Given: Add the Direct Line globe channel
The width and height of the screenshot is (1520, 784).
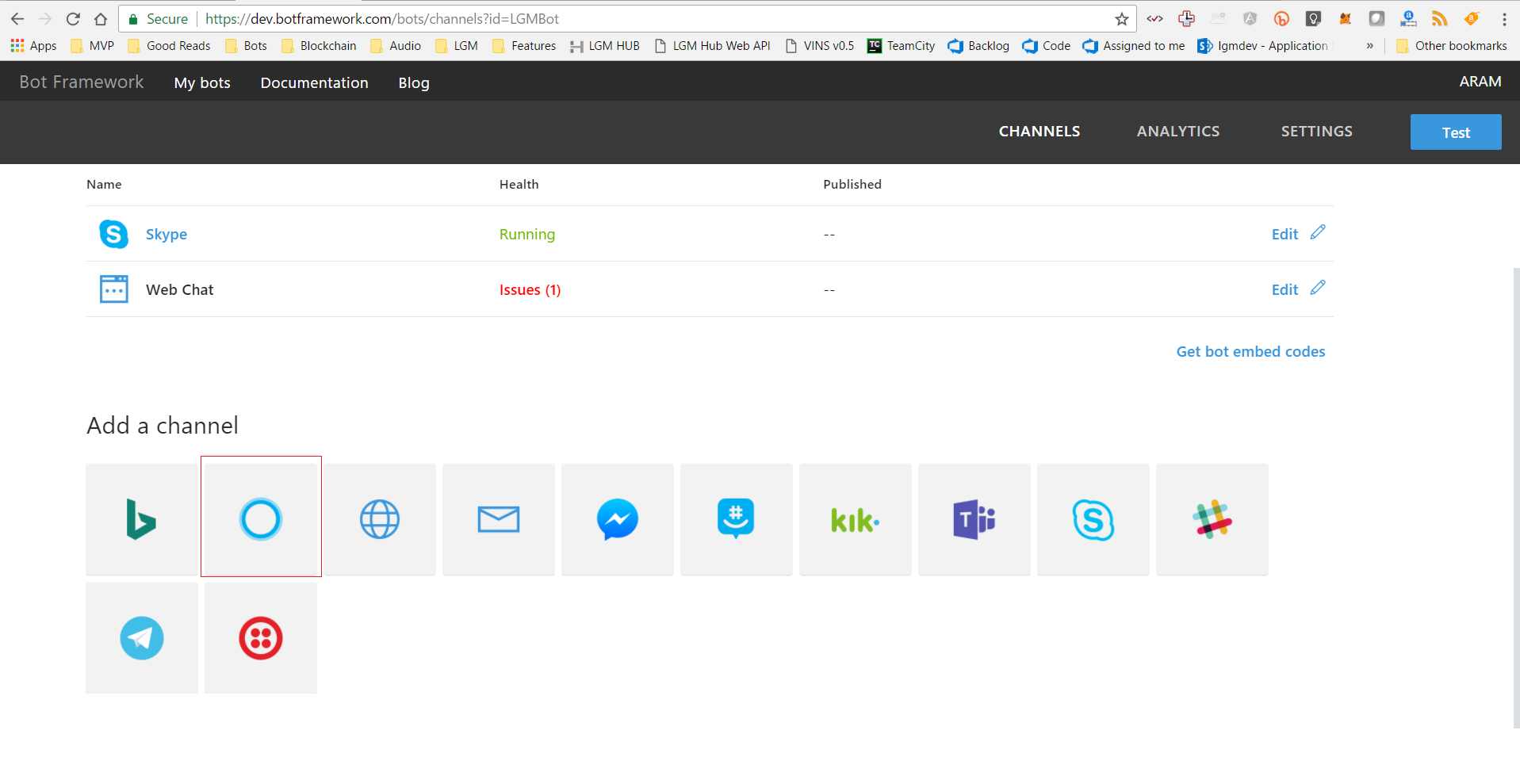Looking at the screenshot, I should 380,519.
